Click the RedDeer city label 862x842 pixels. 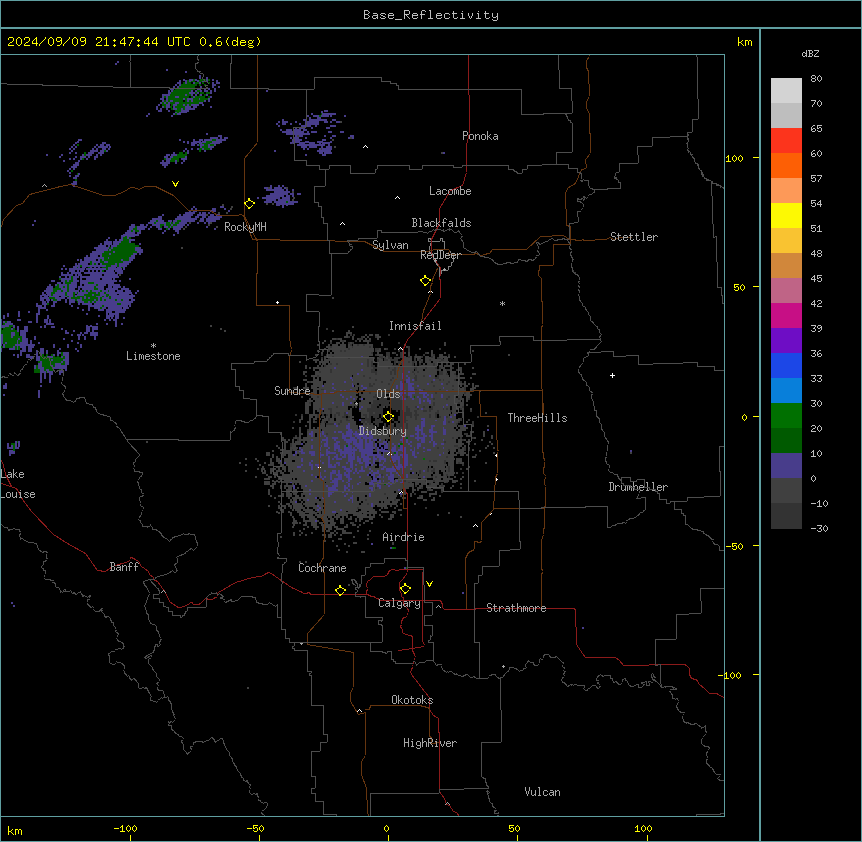[x=440, y=255]
